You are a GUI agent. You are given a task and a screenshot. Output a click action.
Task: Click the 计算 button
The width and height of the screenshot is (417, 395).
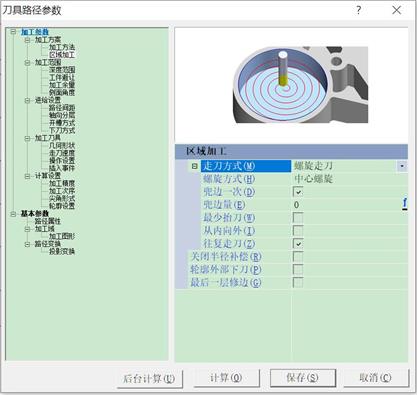click(226, 378)
